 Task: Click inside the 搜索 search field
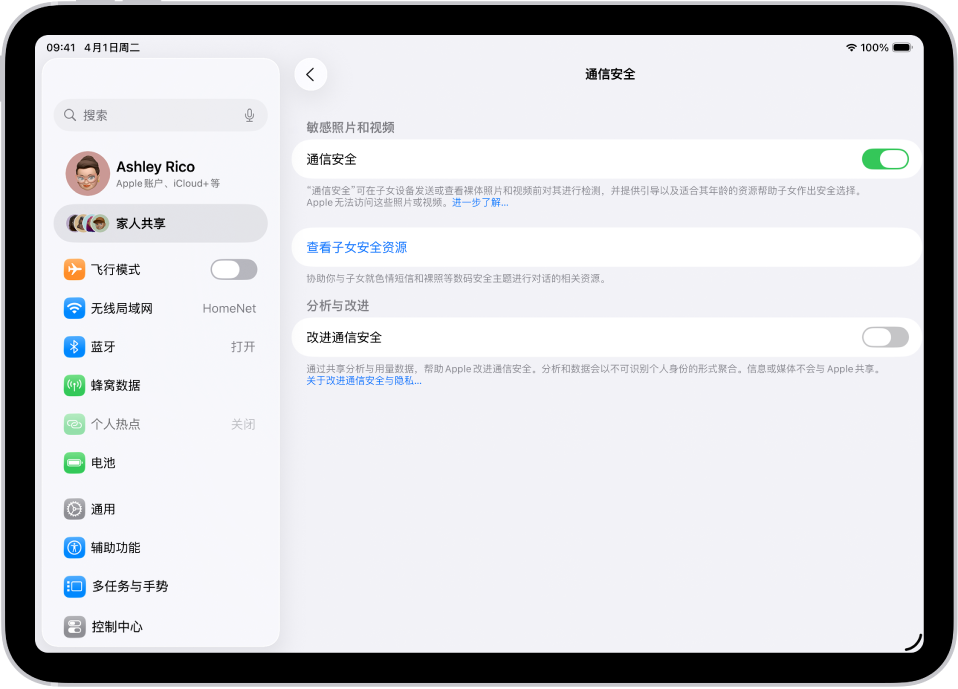tap(150, 115)
